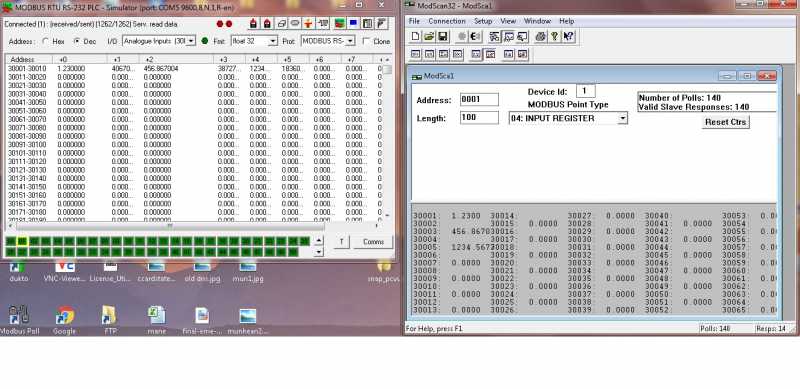Click the yellow-highlighted station square
Image resolution: width=800 pixels, height=389 pixels.
22,241
